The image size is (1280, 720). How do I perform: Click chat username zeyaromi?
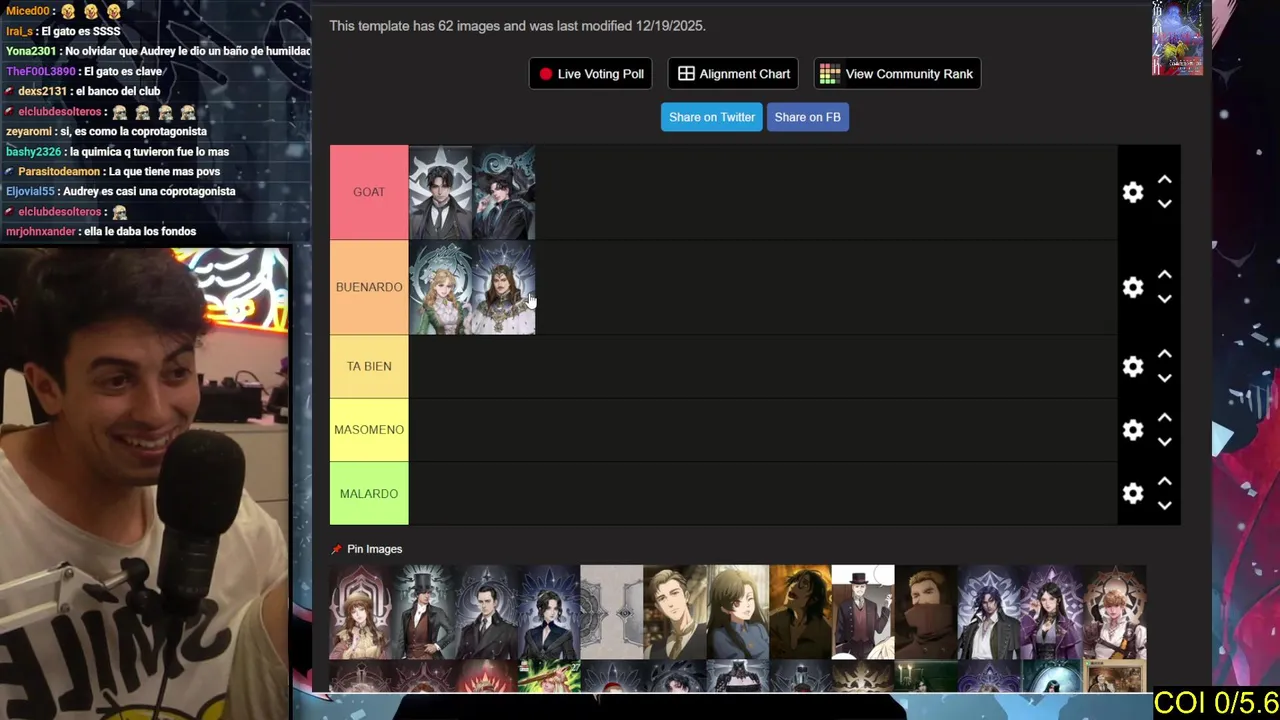pos(29,131)
